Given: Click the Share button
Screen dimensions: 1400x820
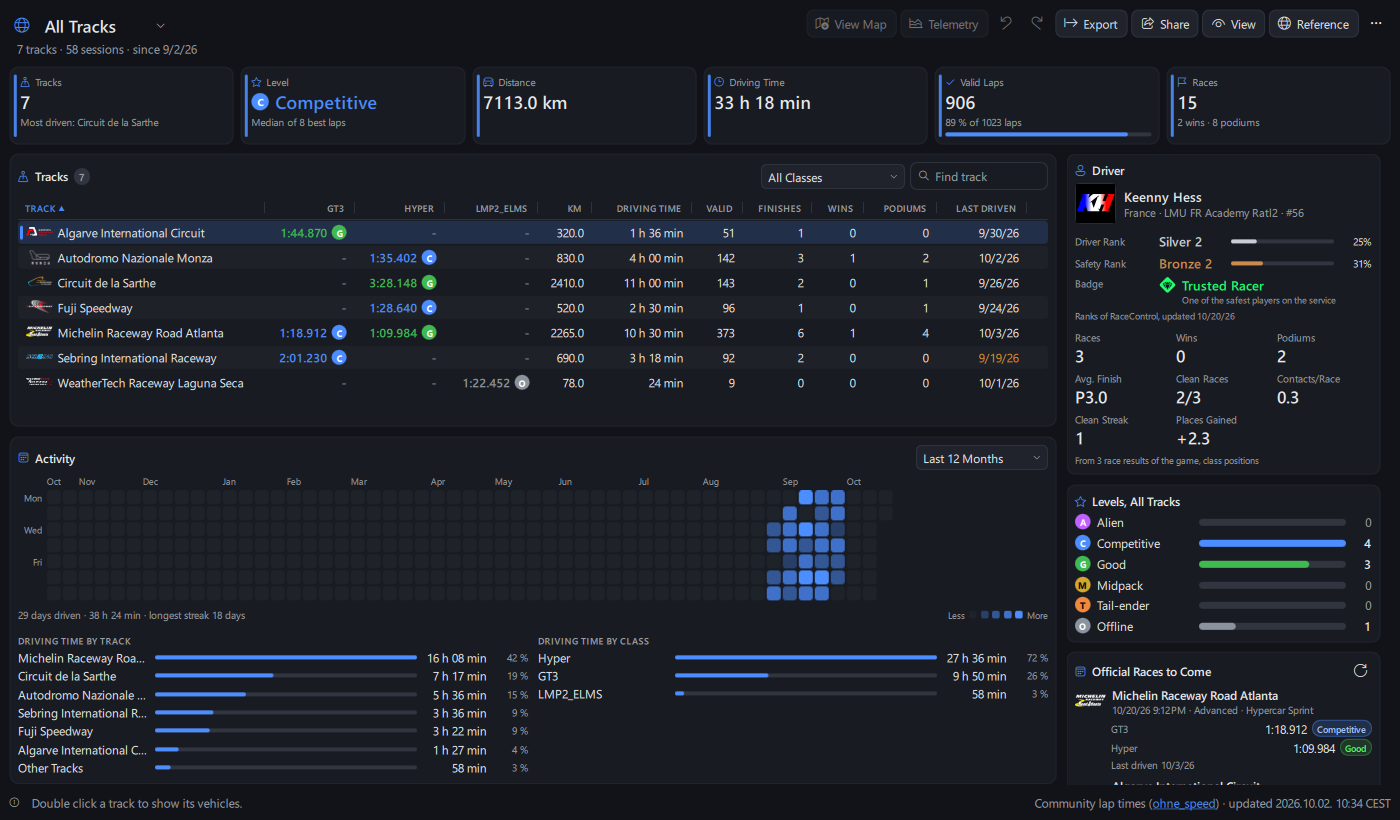Looking at the screenshot, I should pyautogui.click(x=1164, y=24).
